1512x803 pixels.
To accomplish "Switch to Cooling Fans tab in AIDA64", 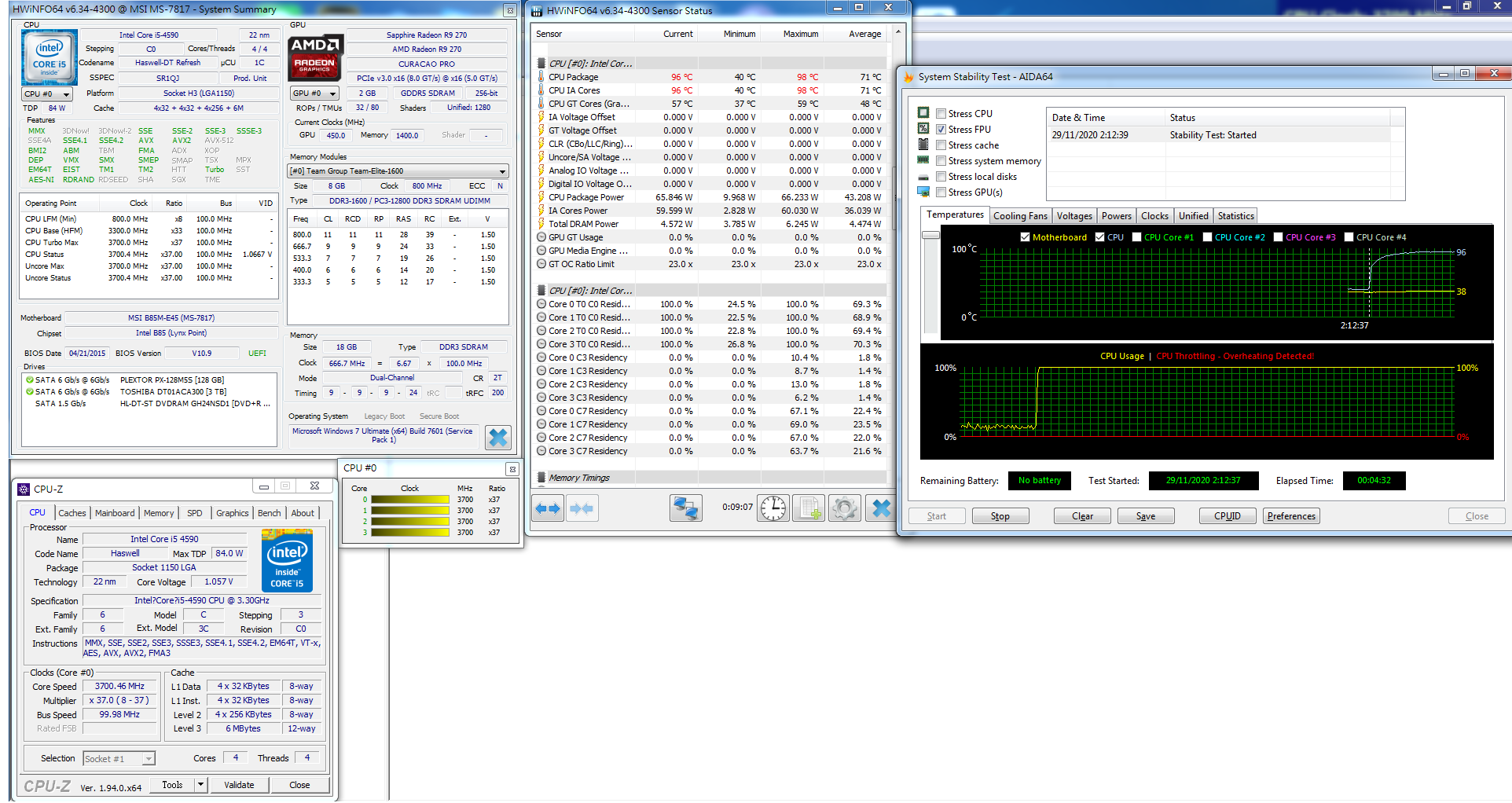I will click(x=1020, y=216).
